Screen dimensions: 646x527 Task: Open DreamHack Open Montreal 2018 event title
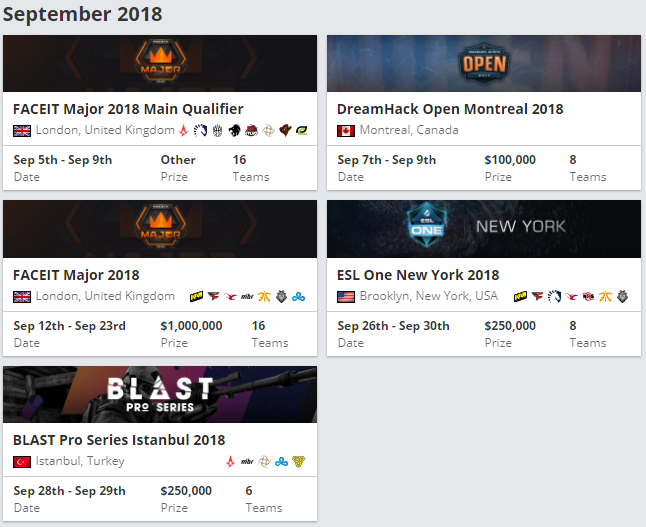coord(450,109)
